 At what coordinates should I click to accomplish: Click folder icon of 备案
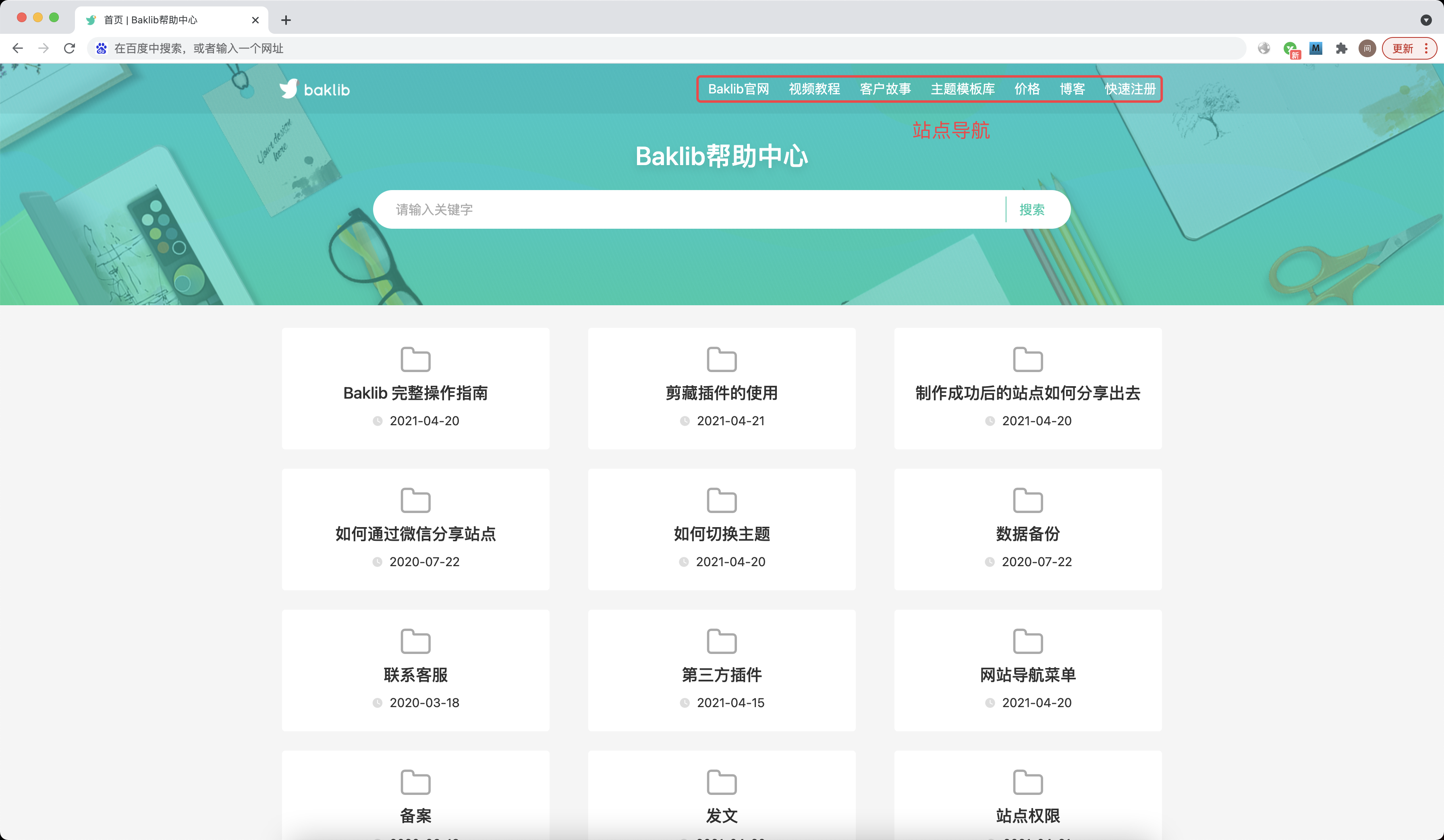tap(415, 782)
